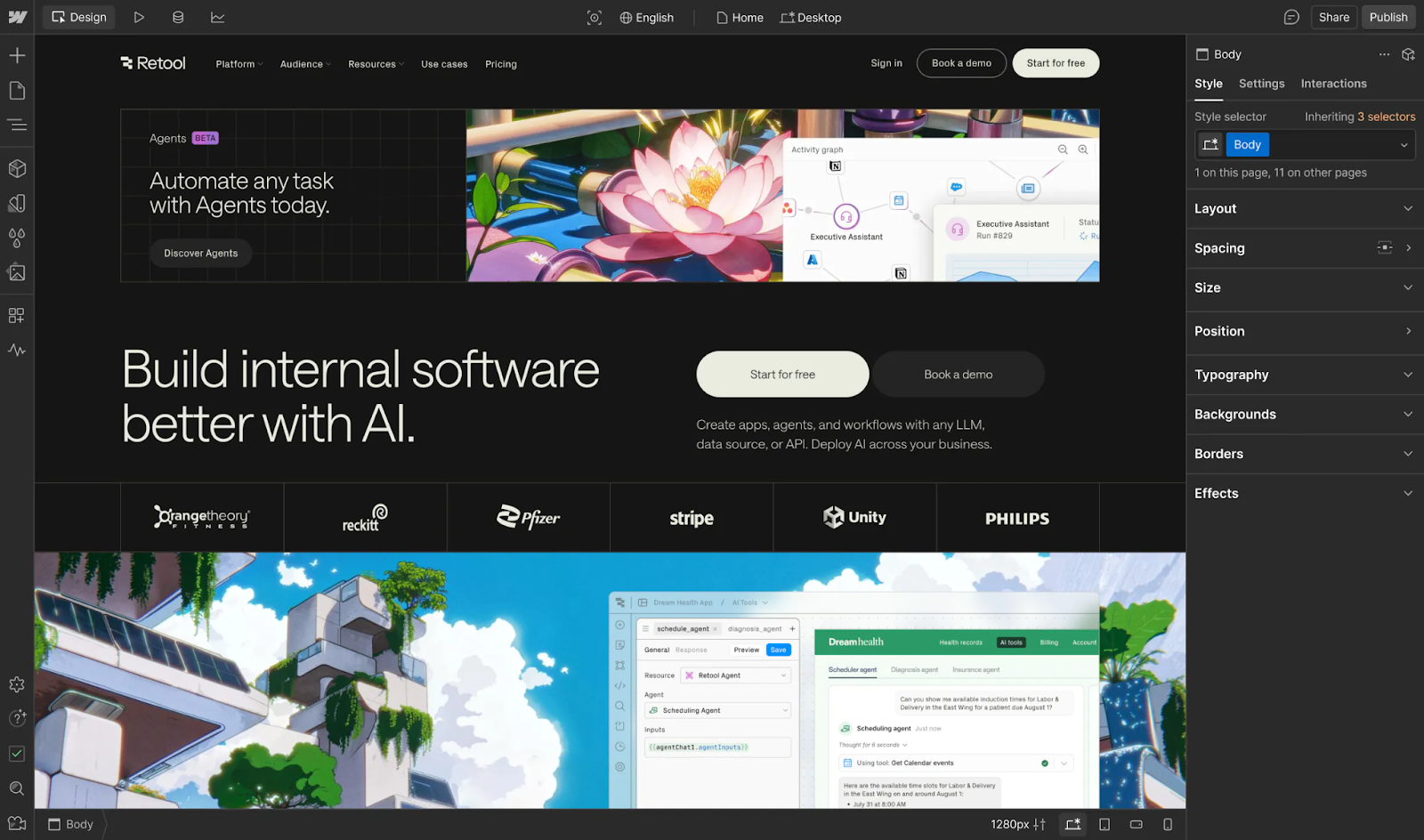This screenshot has width=1424, height=840.
Task: Switch to the Settings tab
Action: click(1261, 84)
